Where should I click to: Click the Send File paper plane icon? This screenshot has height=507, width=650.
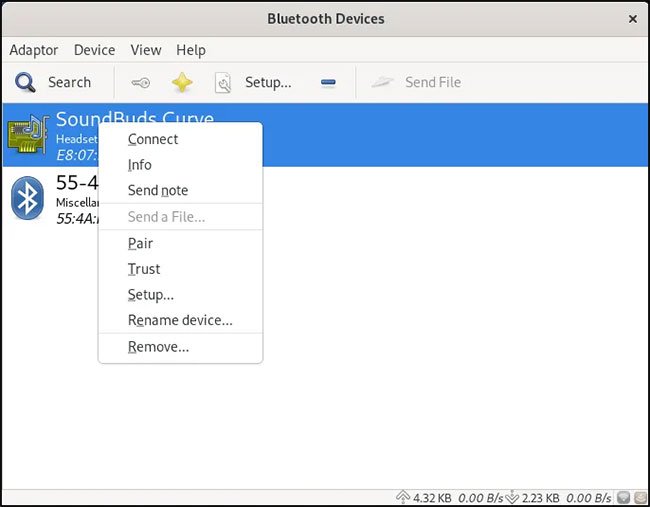tap(382, 82)
